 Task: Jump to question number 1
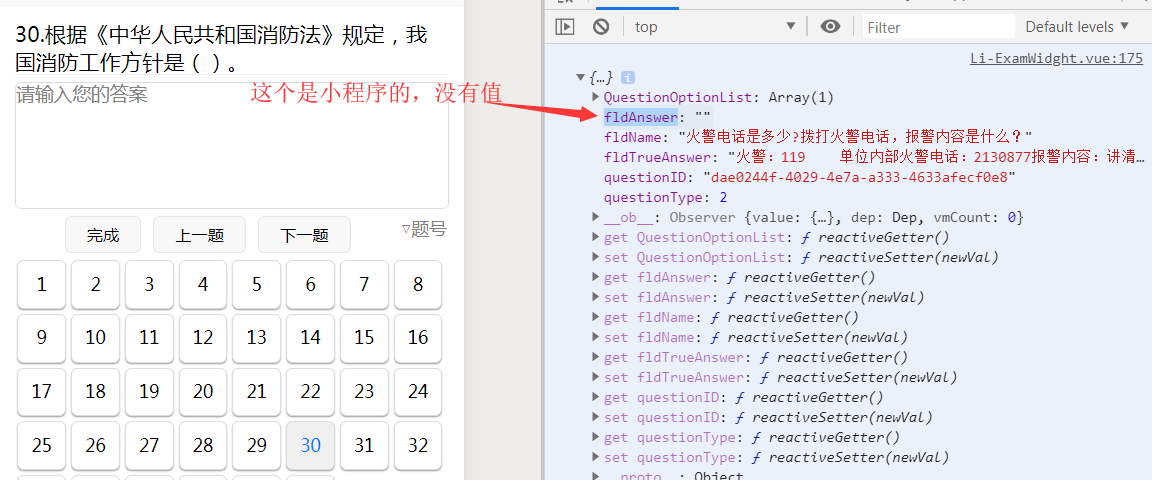point(41,285)
